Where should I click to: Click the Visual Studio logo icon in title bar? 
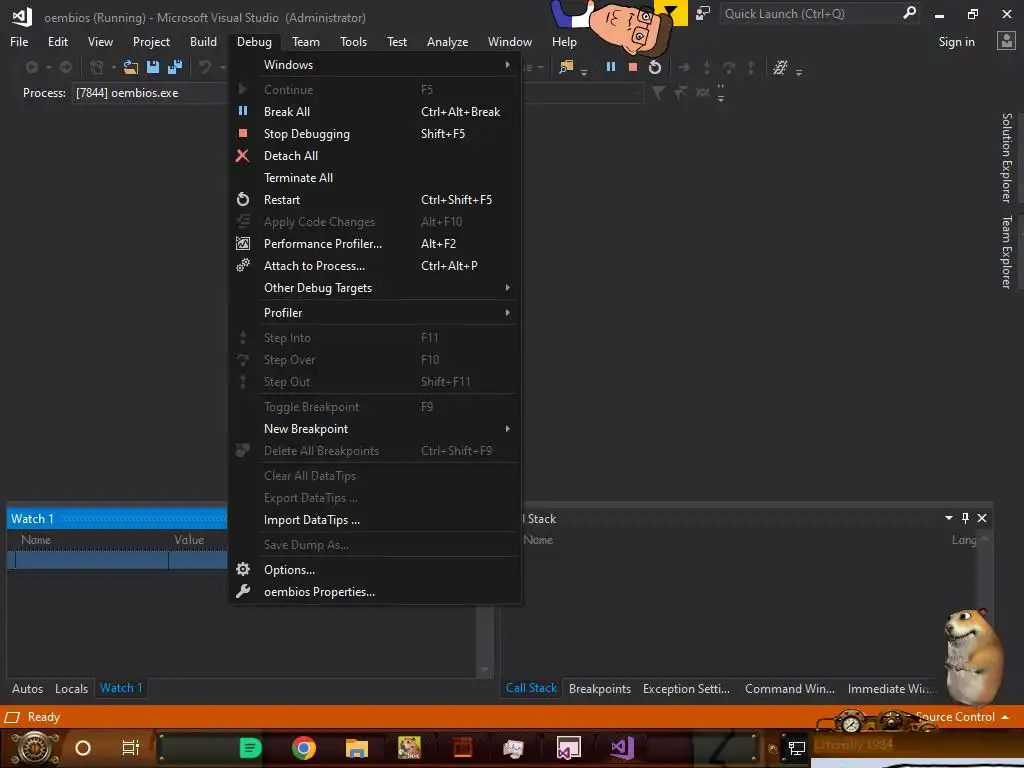22,16
